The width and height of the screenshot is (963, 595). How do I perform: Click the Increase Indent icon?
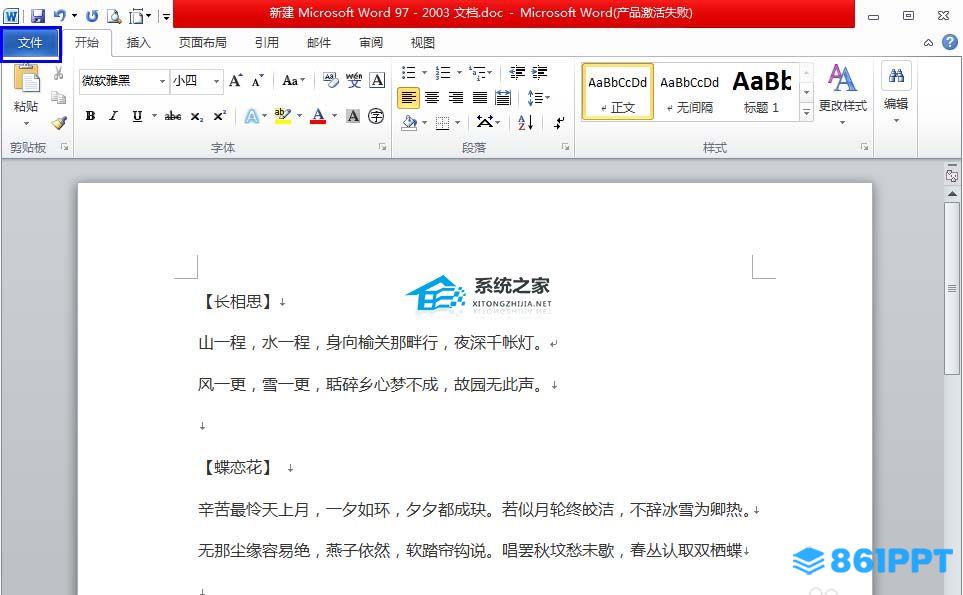540,72
